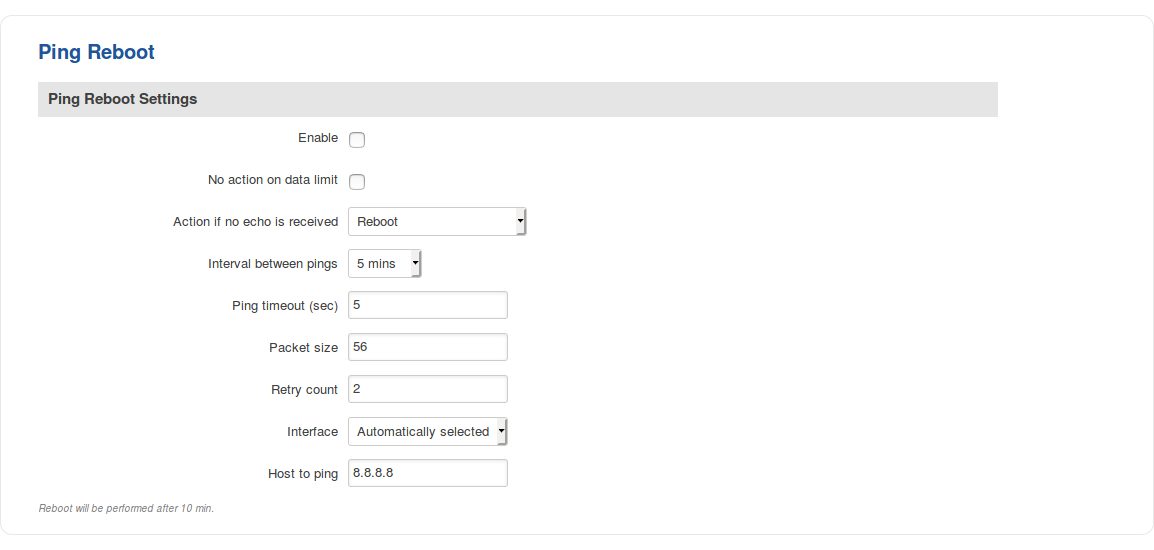This screenshot has width=1154, height=550.
Task: Click into the Packet size field
Action: [x=428, y=347]
